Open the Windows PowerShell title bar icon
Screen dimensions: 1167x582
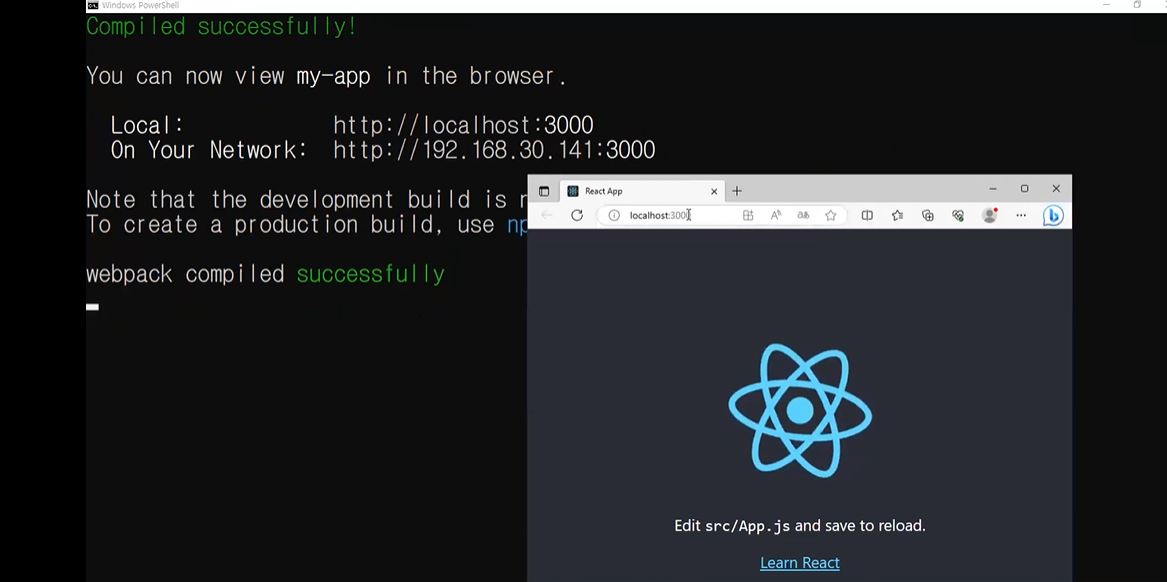[92, 5]
